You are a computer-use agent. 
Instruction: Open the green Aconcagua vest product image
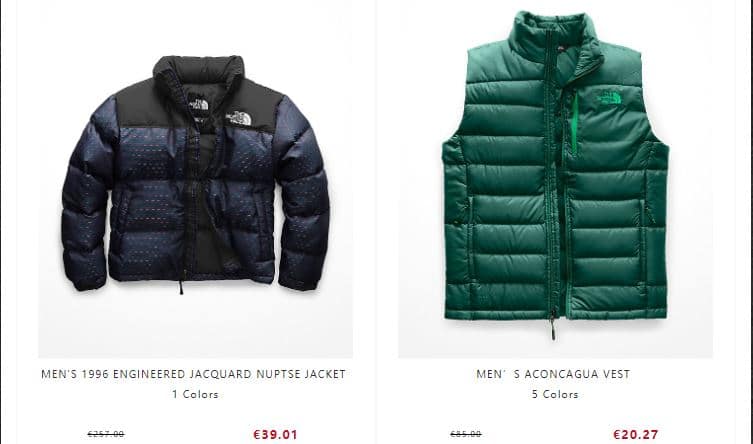(x=555, y=179)
